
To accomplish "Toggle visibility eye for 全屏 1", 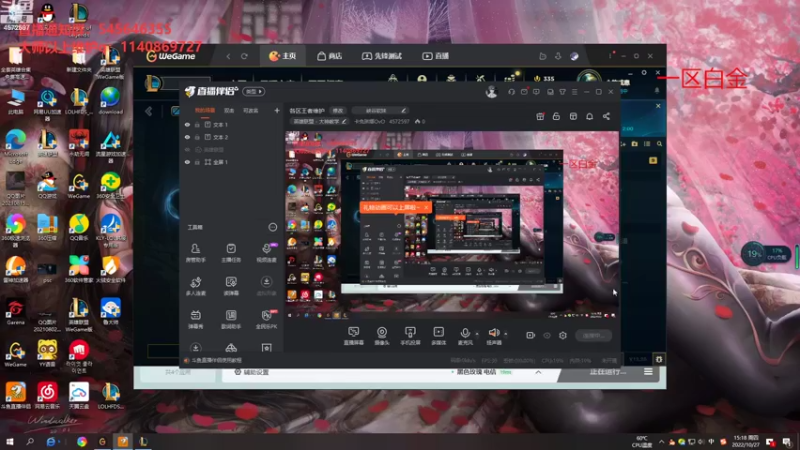I will pyautogui.click(x=187, y=162).
